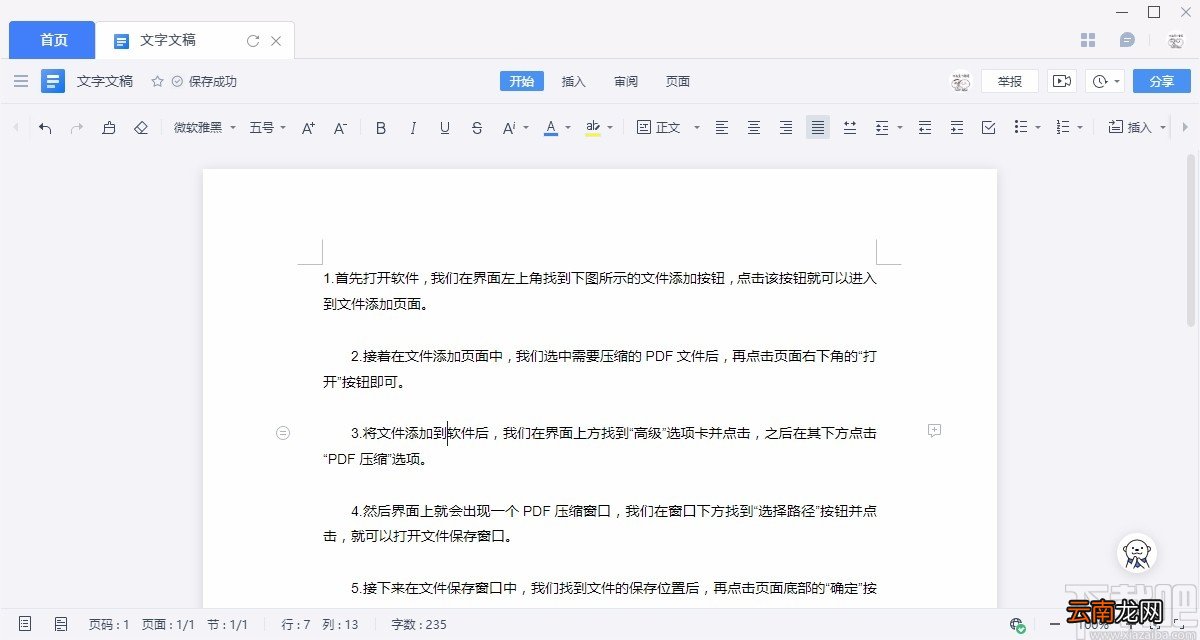
Task: Switch to the 开始 tab
Action: [x=522, y=81]
